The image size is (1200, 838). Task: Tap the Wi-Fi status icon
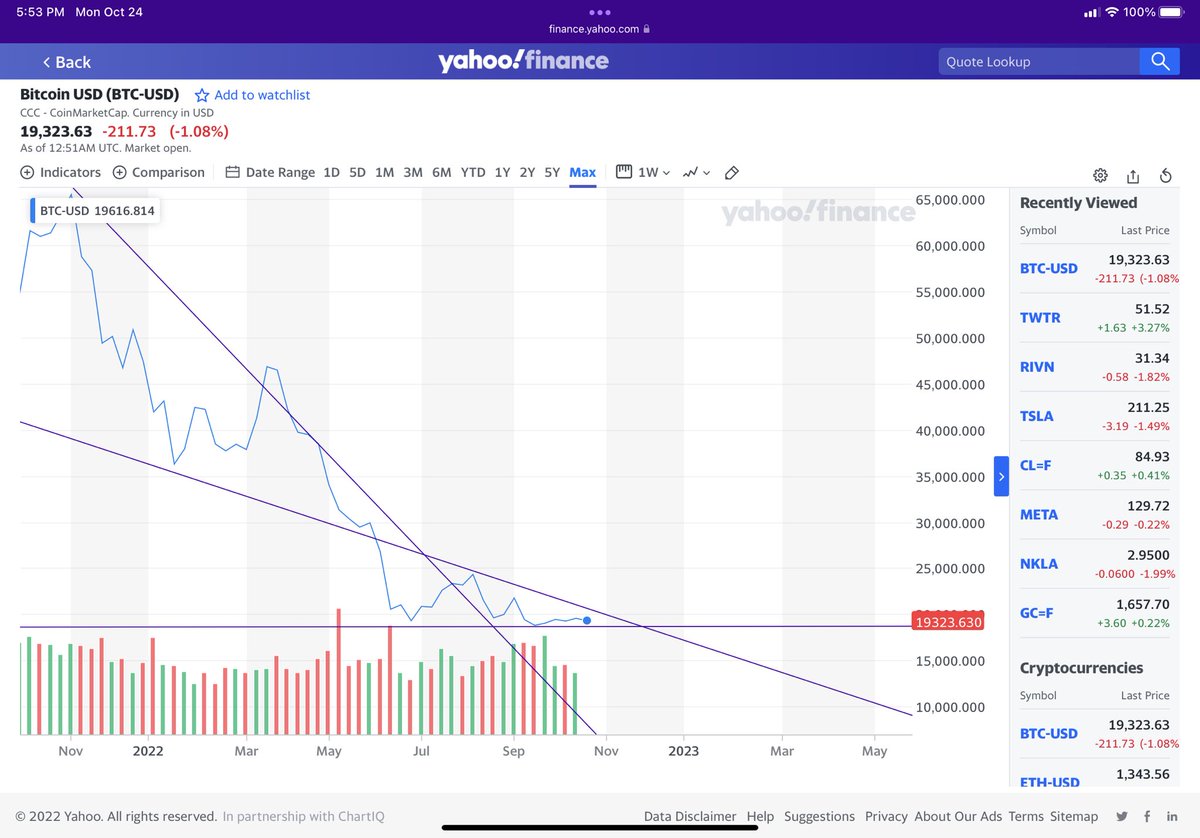pyautogui.click(x=1111, y=12)
